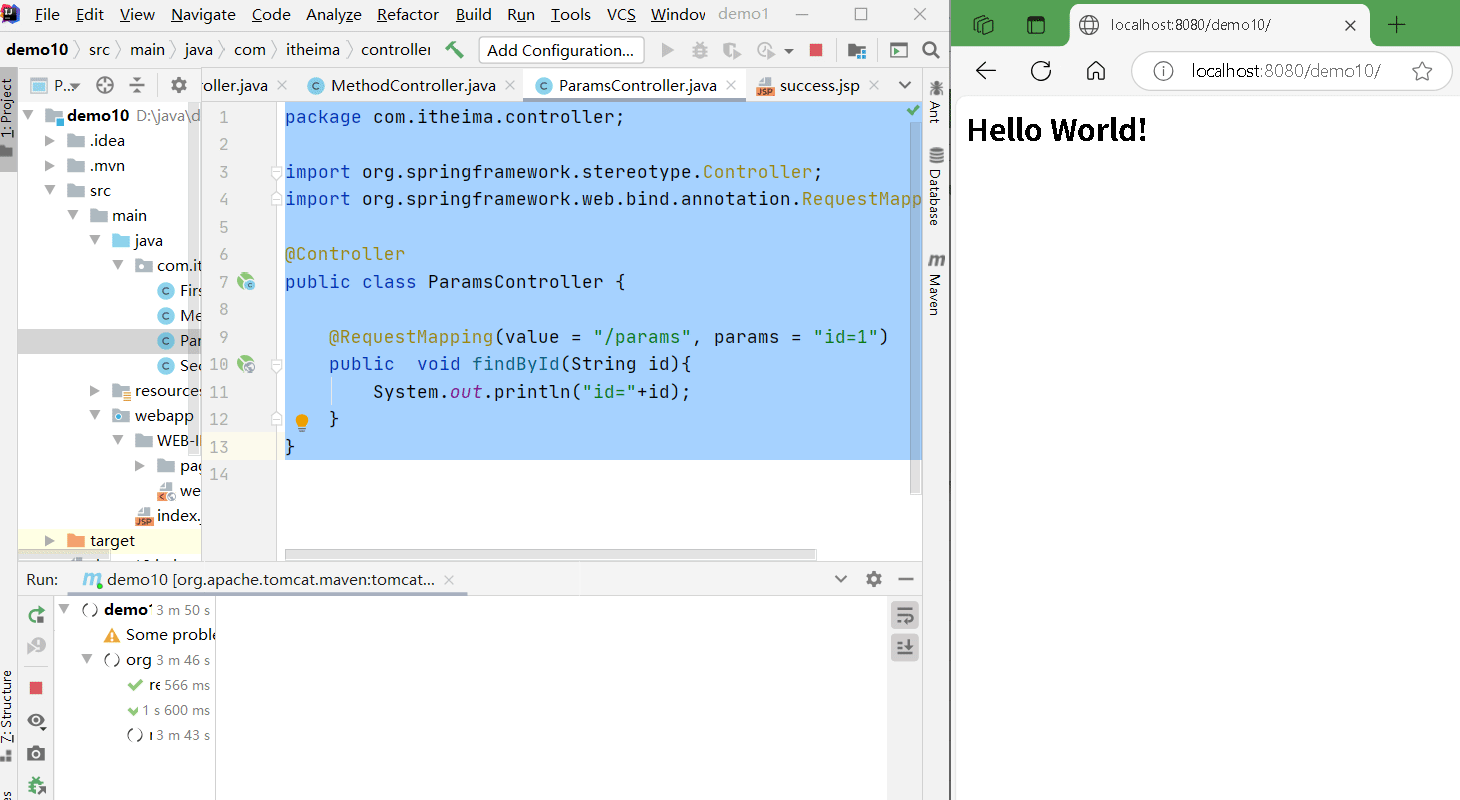Click the camera dump threads icon
This screenshot has height=800, width=1460.
click(x=36, y=753)
